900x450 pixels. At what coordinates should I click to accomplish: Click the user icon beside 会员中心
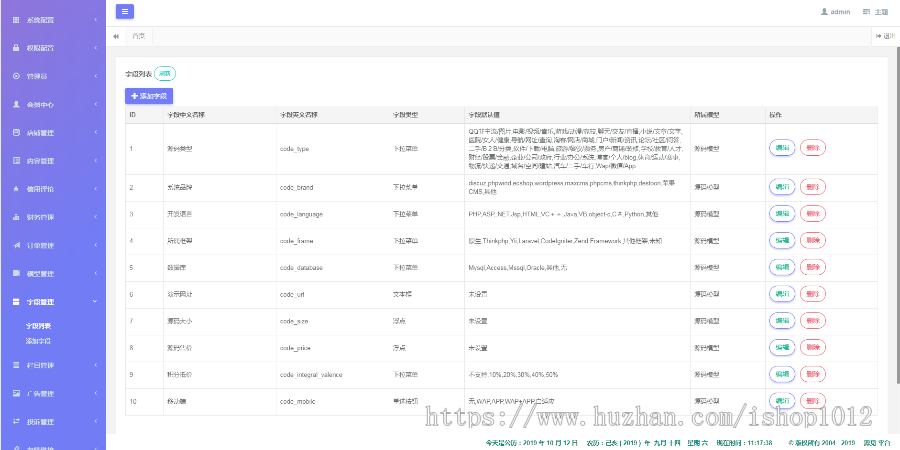coord(17,104)
